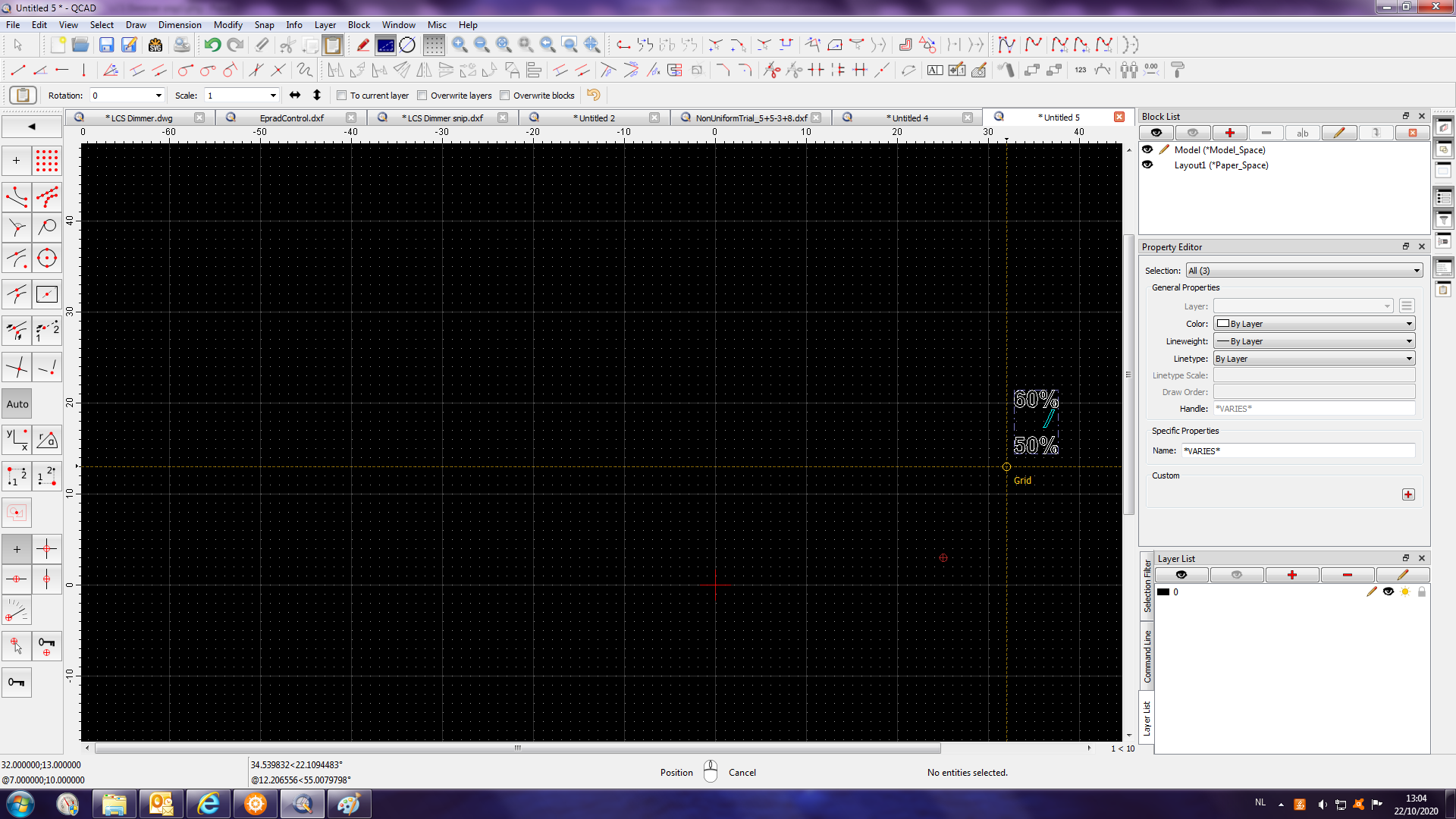Select the Auto snap button
Image resolution: width=1456 pixels, height=819 pixels.
point(17,404)
